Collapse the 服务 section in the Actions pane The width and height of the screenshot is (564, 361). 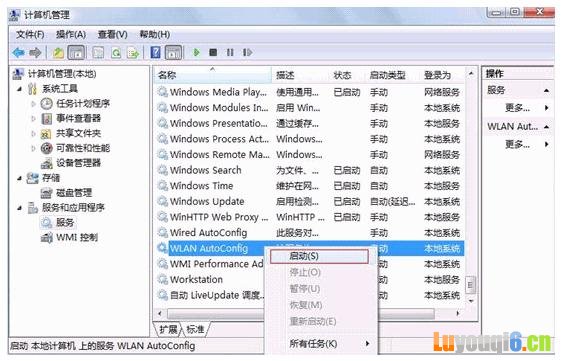(546, 90)
